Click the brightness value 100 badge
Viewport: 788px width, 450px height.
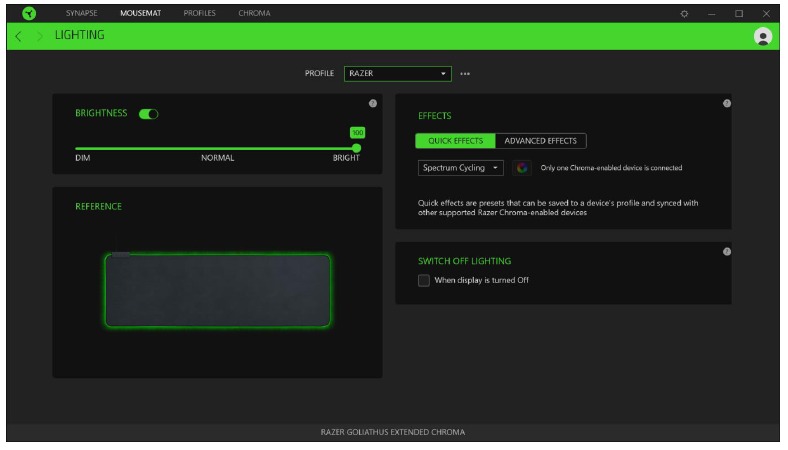coord(357,133)
